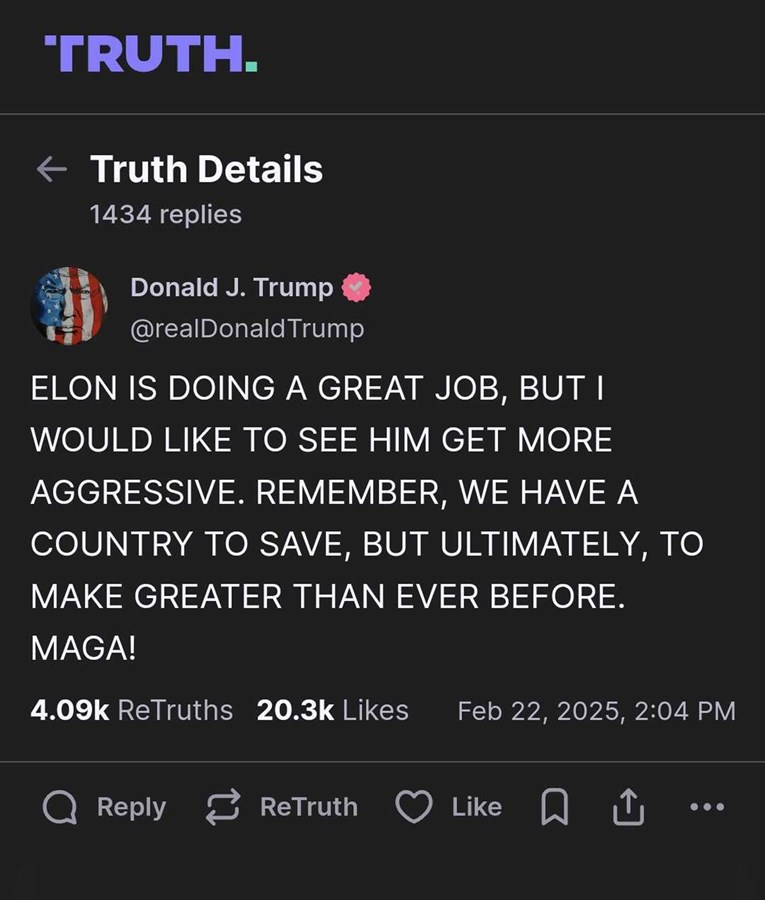
Task: Open the three-dot more options menu
Action: pyautogui.click(x=707, y=807)
